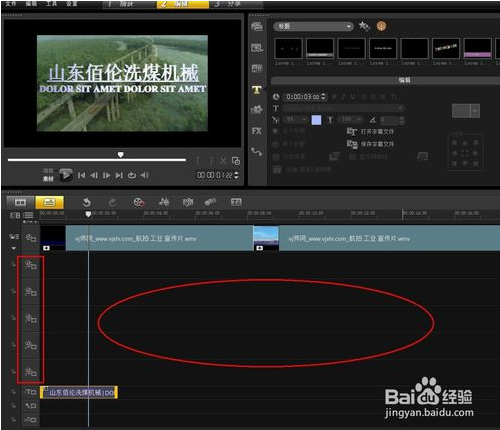This screenshot has width=500, height=430.
Task: Click the Undo arrow in timeline toolbar
Action: (86, 202)
